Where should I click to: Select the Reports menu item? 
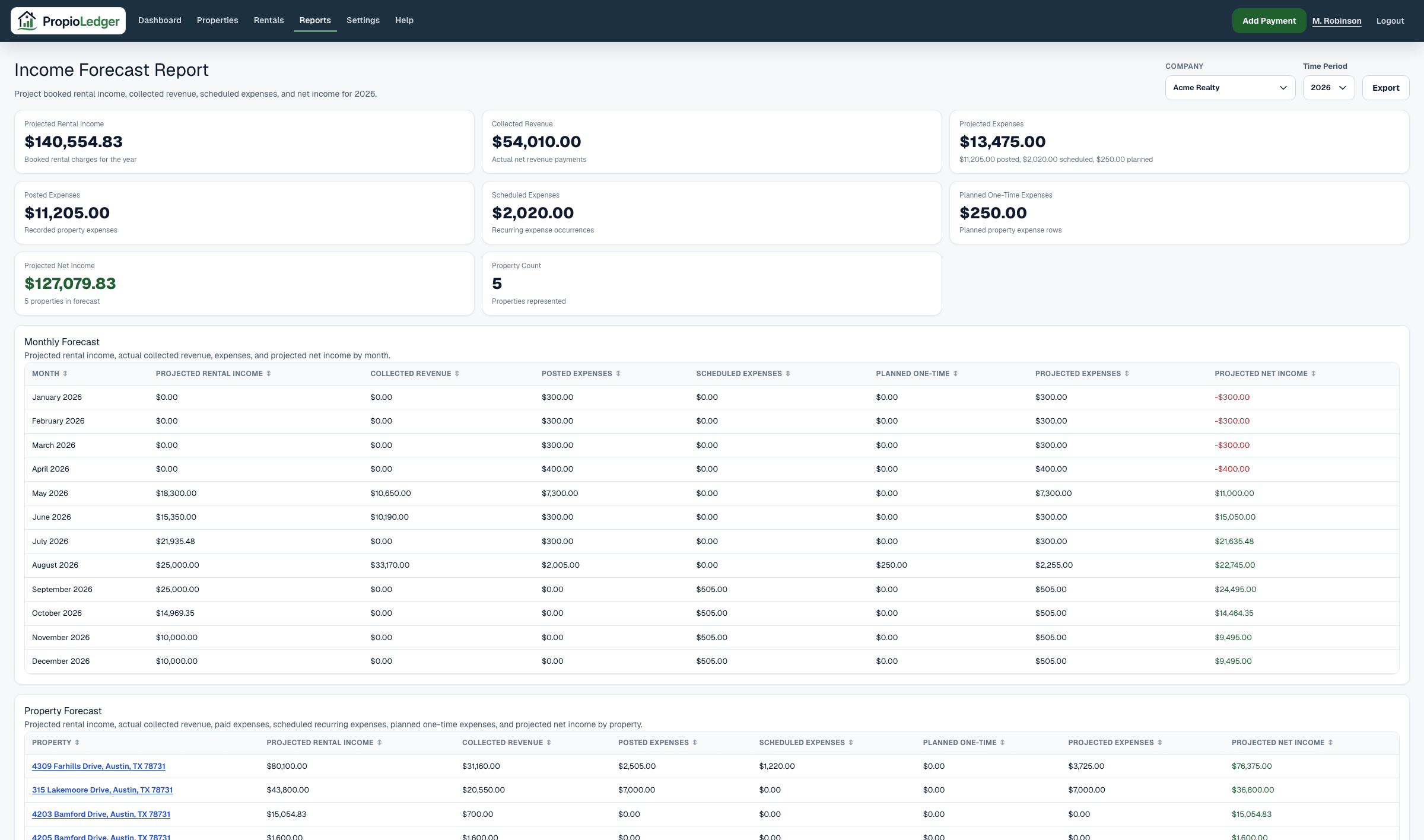coord(315,20)
